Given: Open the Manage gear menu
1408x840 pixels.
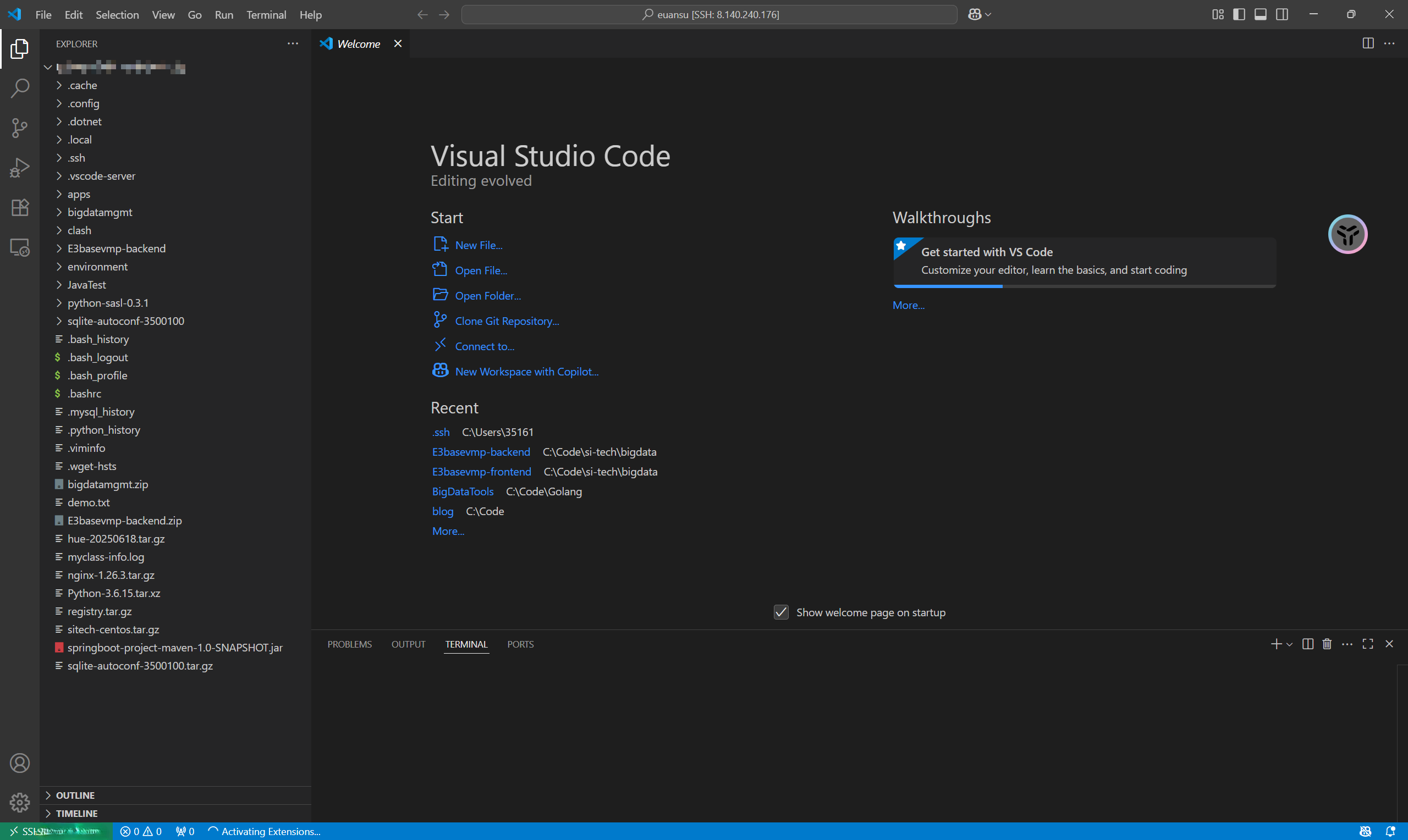Looking at the screenshot, I should [x=20, y=802].
